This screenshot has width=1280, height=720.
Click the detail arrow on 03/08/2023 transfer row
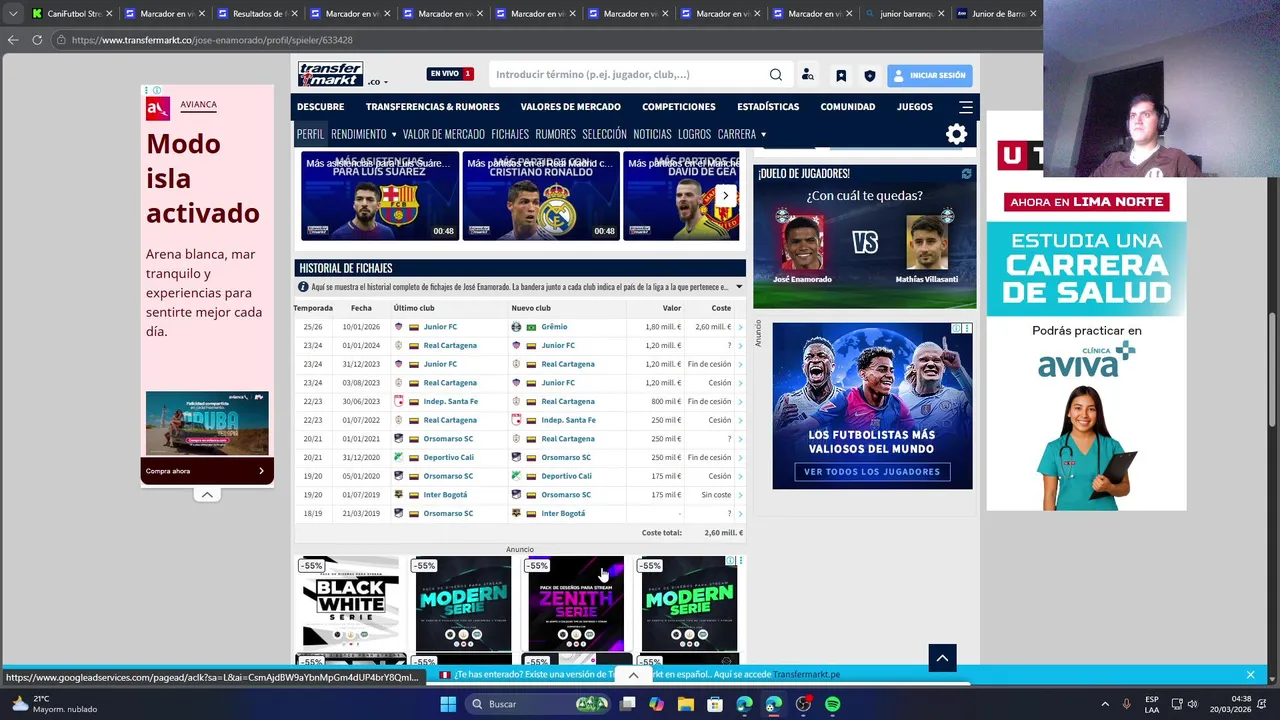coord(741,383)
